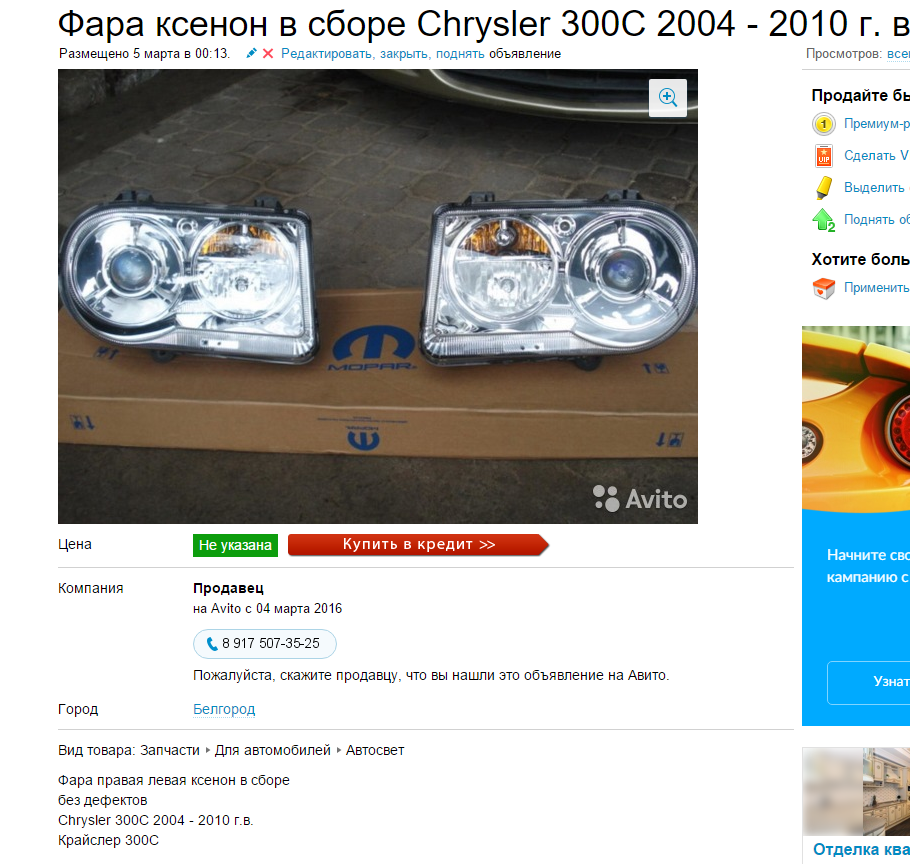910x864 pixels.
Task: Click the red gift box package icon
Action: click(x=824, y=288)
